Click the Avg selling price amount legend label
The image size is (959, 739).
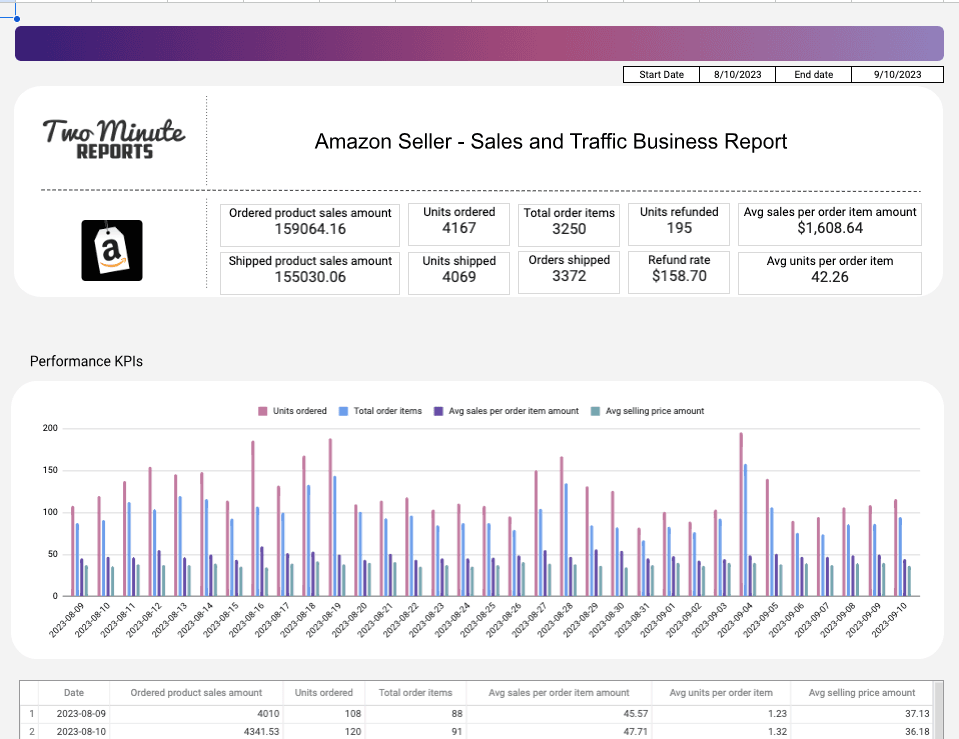[x=655, y=411]
